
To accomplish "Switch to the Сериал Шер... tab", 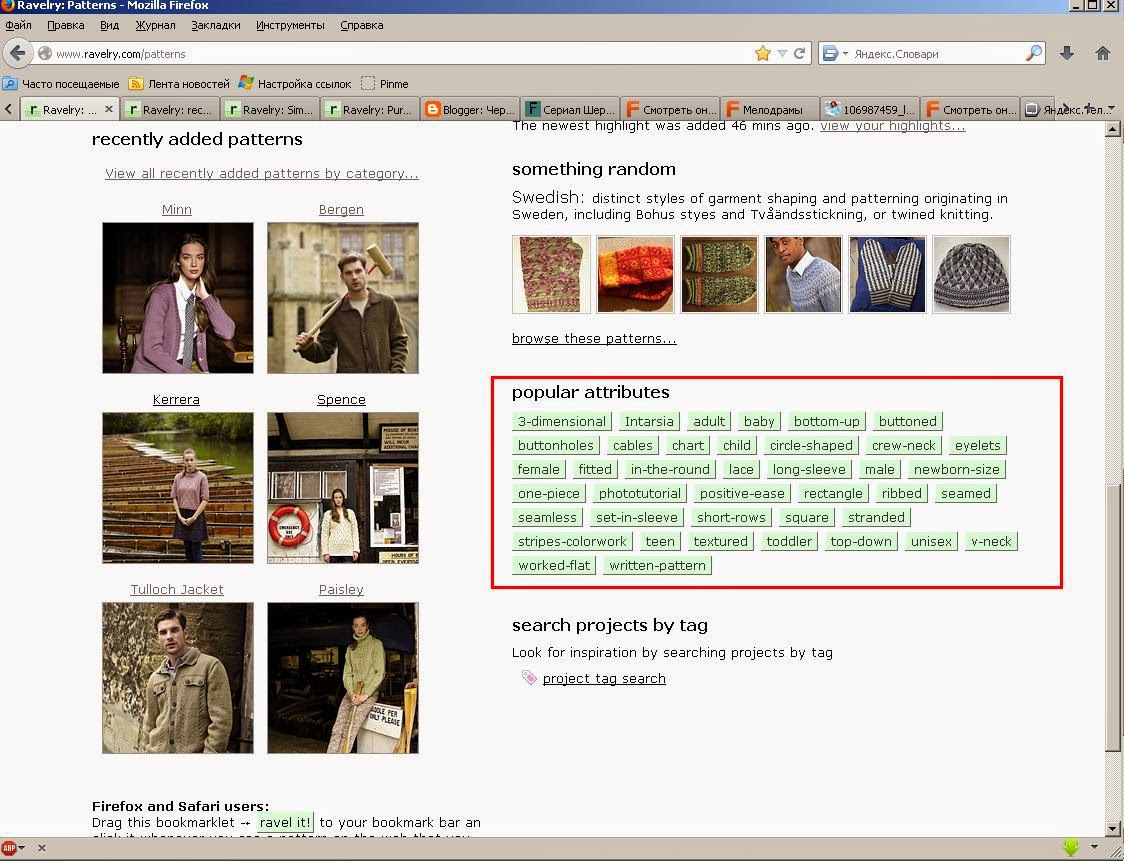I will [570, 110].
